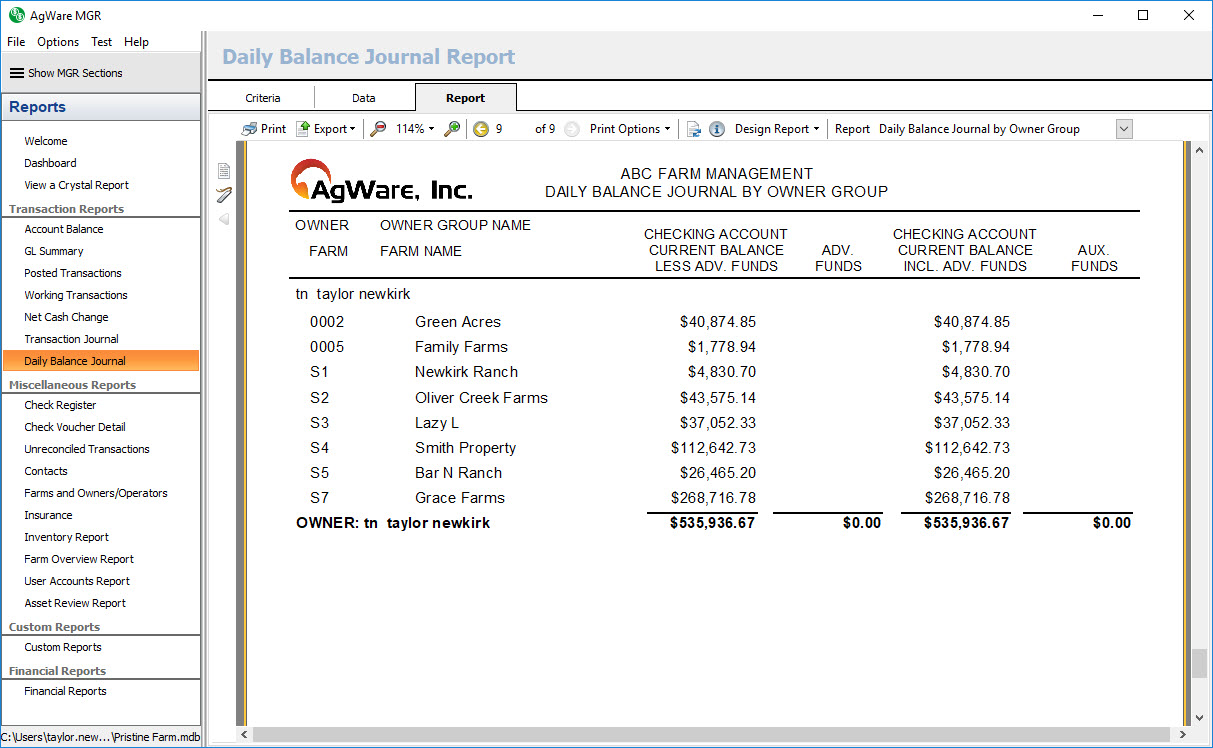Select Check Register in the sidebar

(60, 405)
